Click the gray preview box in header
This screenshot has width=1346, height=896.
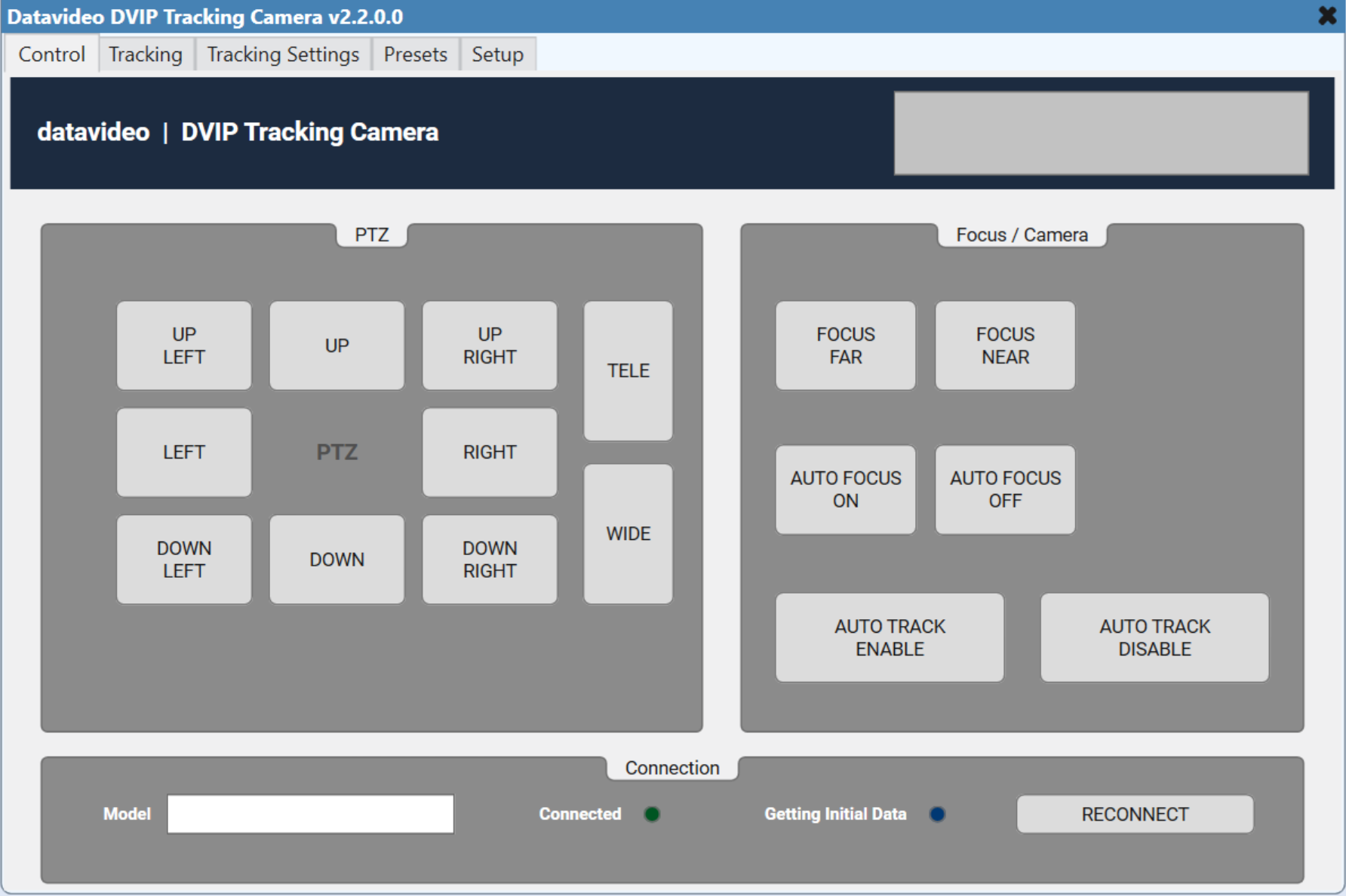[1101, 133]
